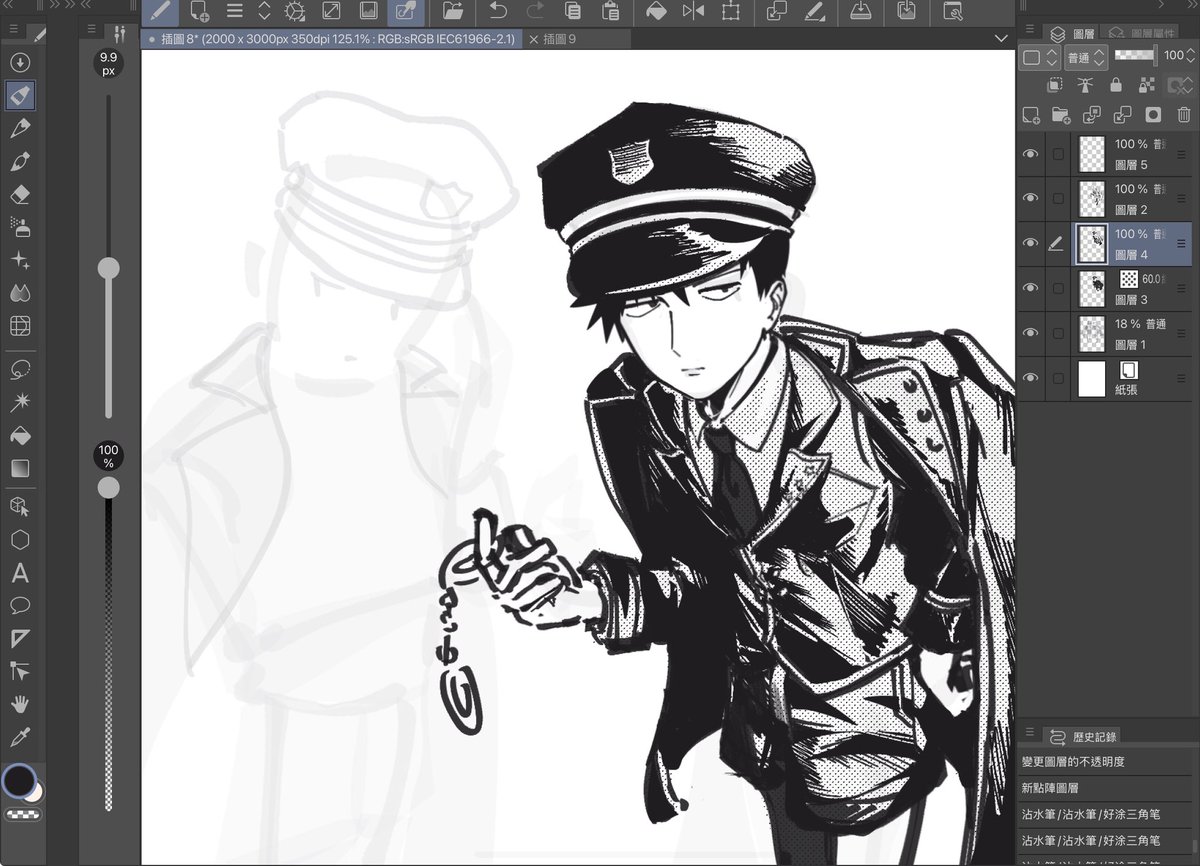Image resolution: width=1200 pixels, height=866 pixels.
Task: Tick the checkbox beside 圖層 5
Action: tap(1058, 154)
